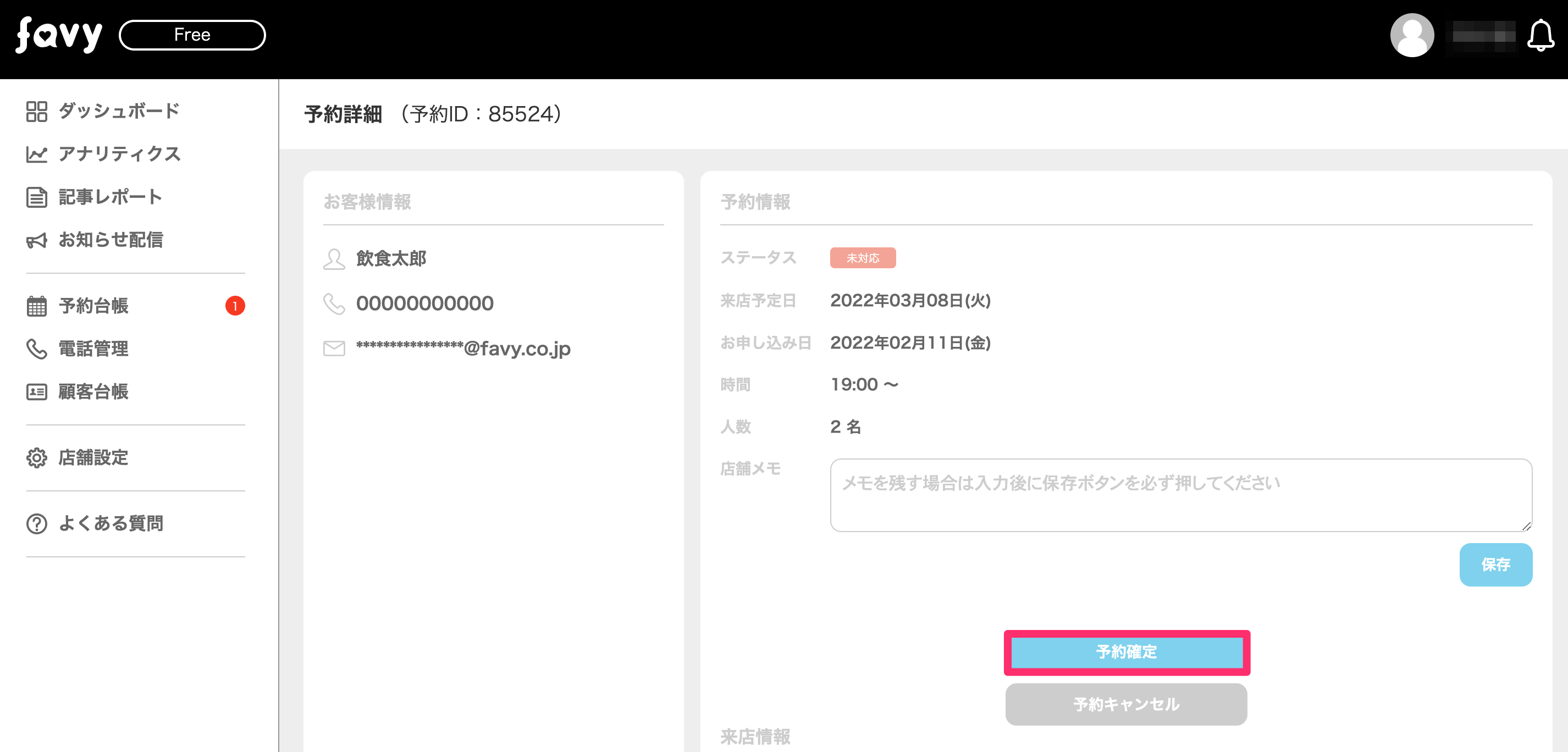Click the 保存 button

pyautogui.click(x=1495, y=565)
